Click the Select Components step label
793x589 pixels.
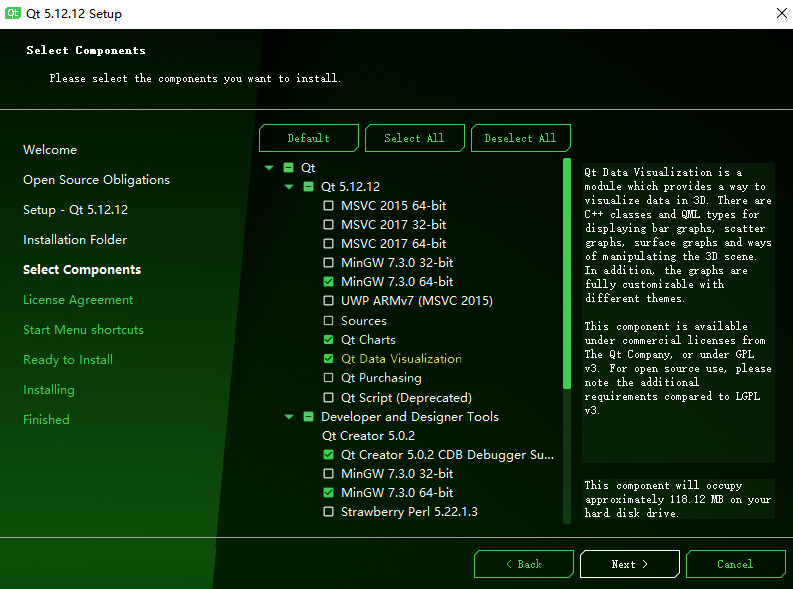[x=82, y=269]
